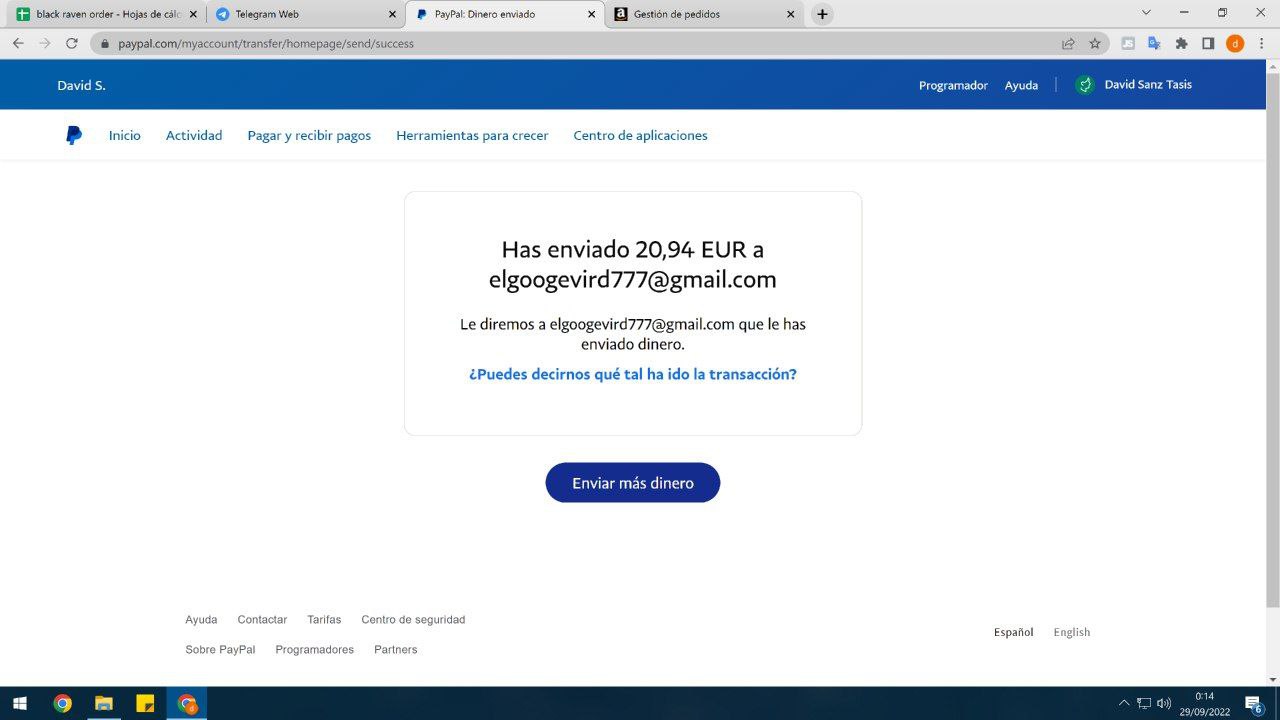
Task: Click the share page icon in address bar
Action: pos(1068,43)
